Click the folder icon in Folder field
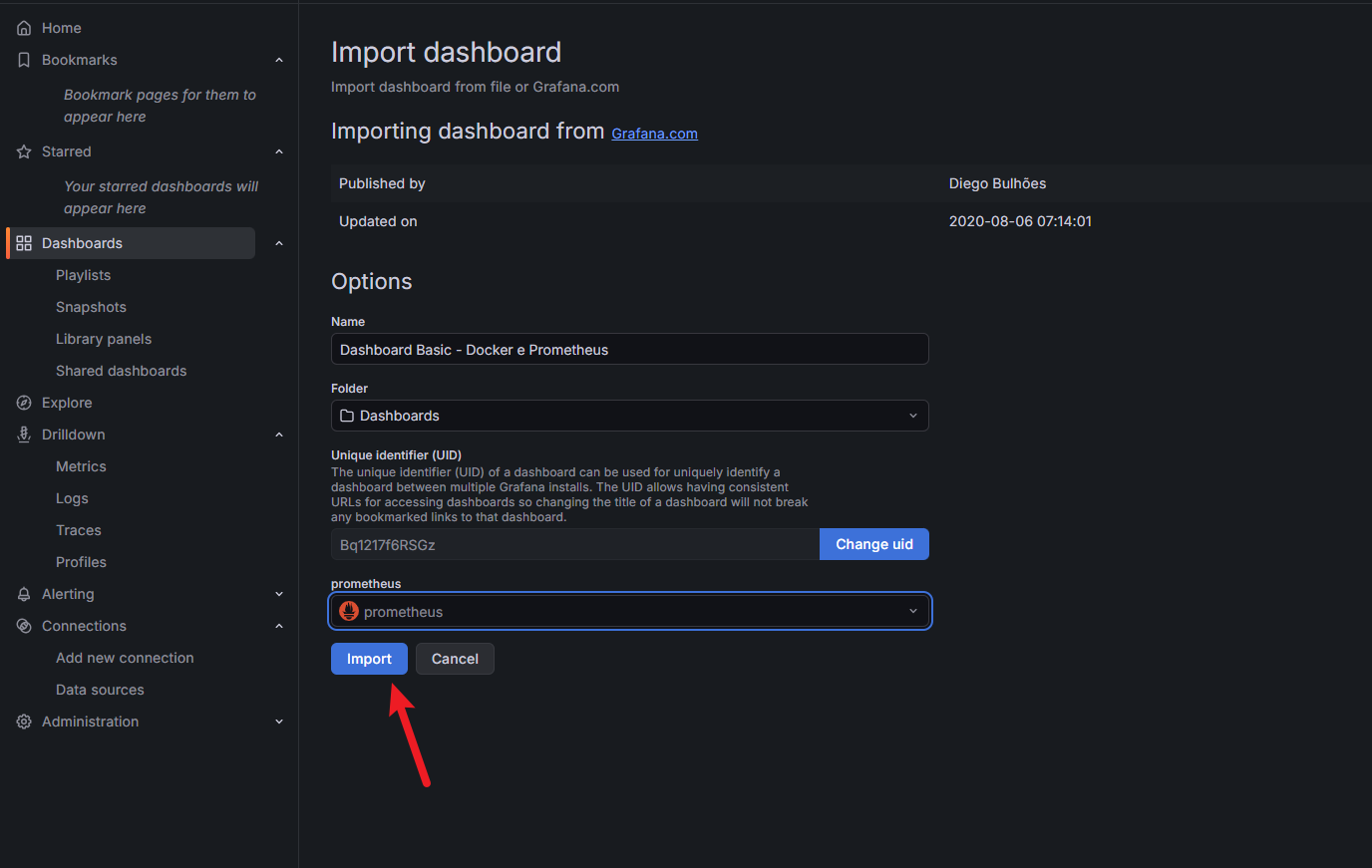This screenshot has width=1372, height=868. (x=347, y=416)
